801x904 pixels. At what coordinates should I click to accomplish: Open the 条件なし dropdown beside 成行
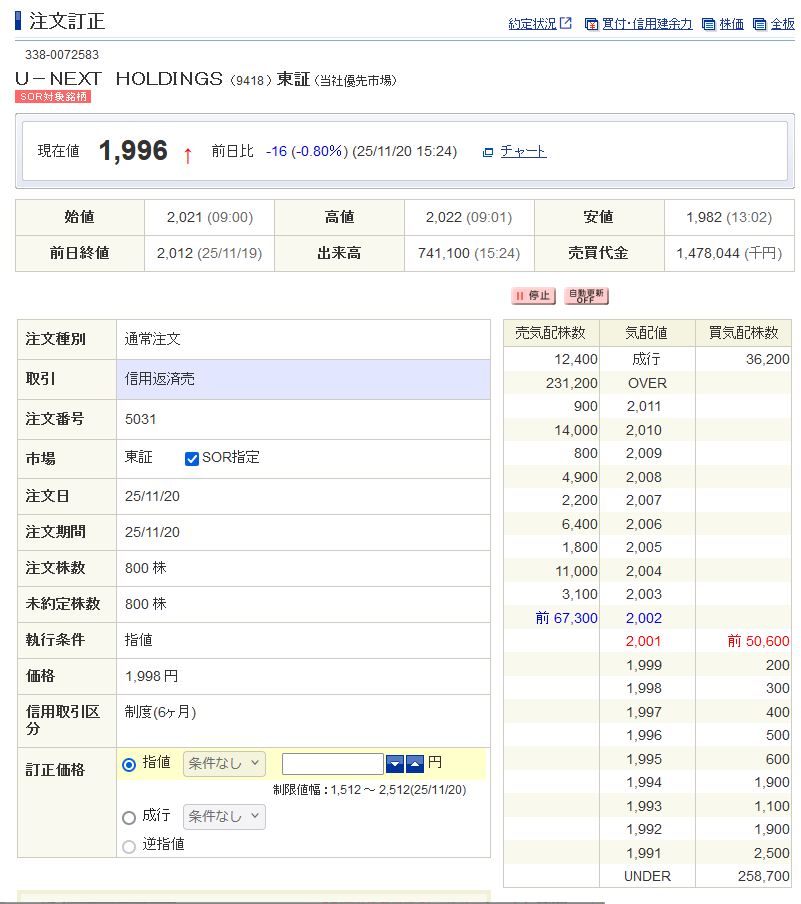(223, 817)
